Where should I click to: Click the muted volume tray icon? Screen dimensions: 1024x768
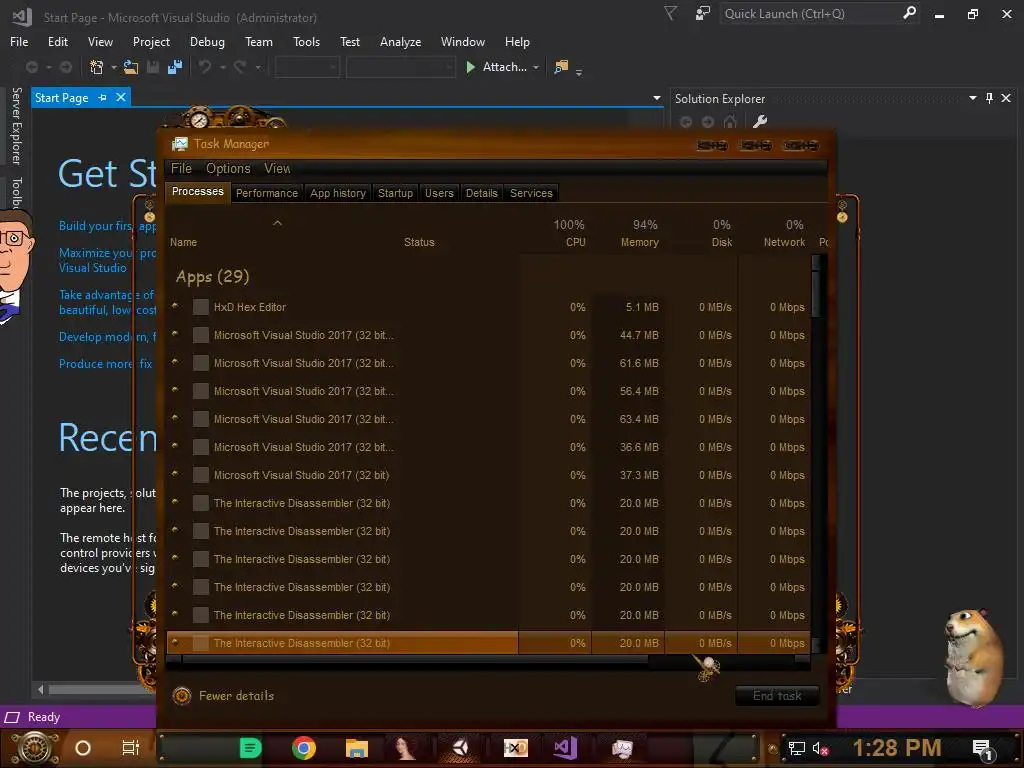[x=820, y=748]
